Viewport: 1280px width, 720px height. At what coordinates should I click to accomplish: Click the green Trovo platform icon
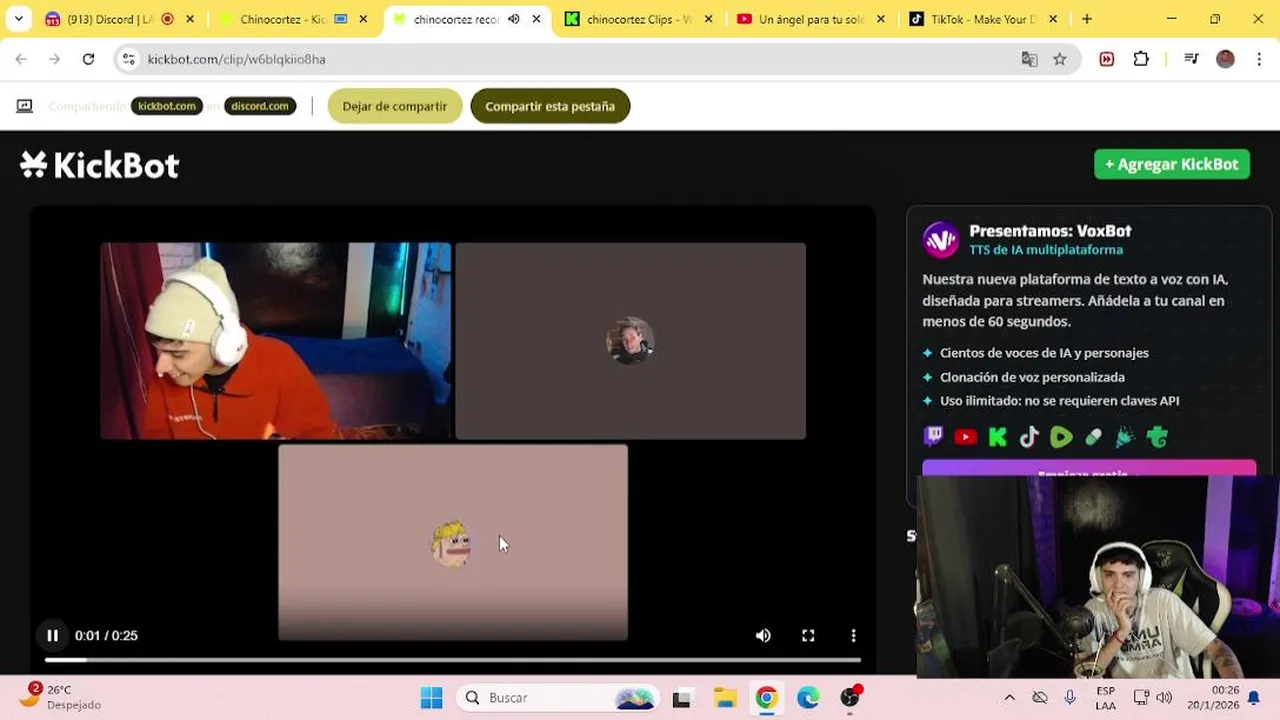tap(1158, 437)
